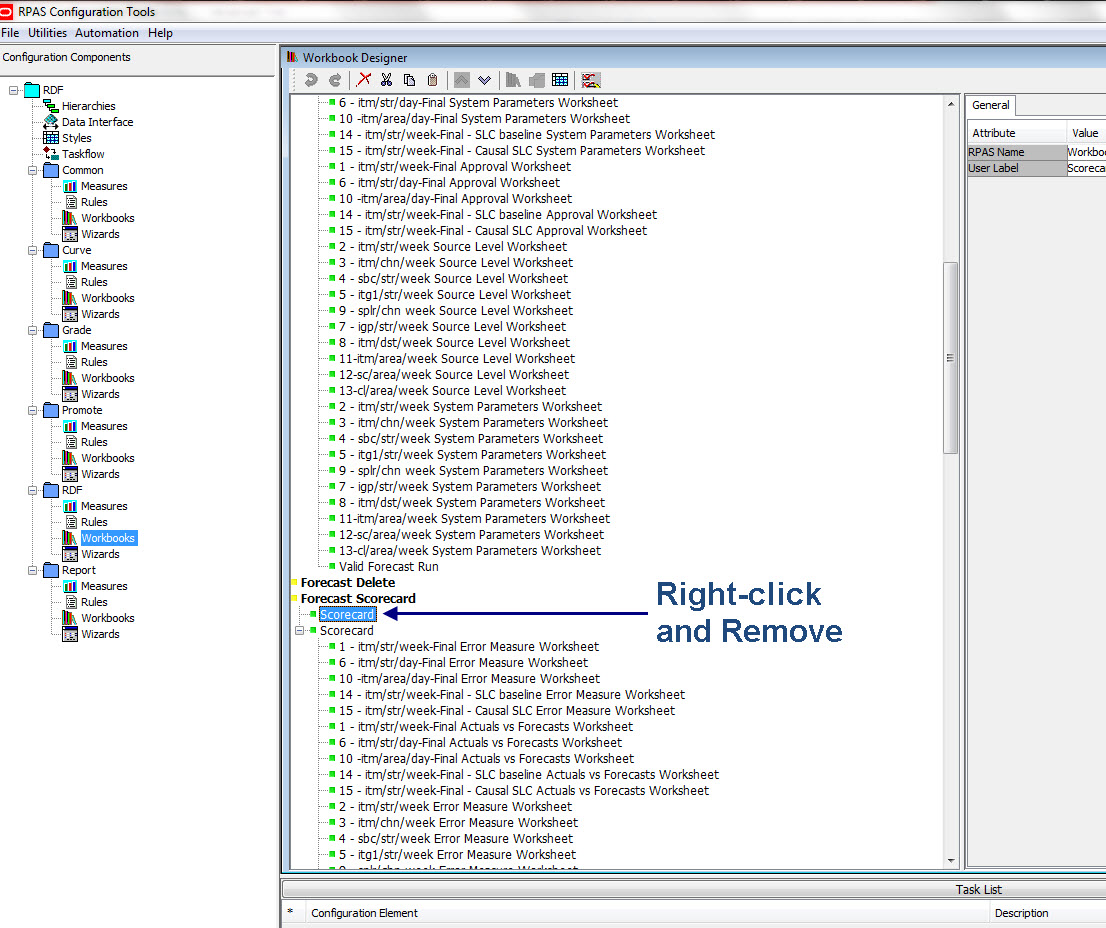The image size is (1106, 928).
Task: Select '10 -itm/area/day-Final System Parameters Worksheet'
Action: tap(484, 118)
